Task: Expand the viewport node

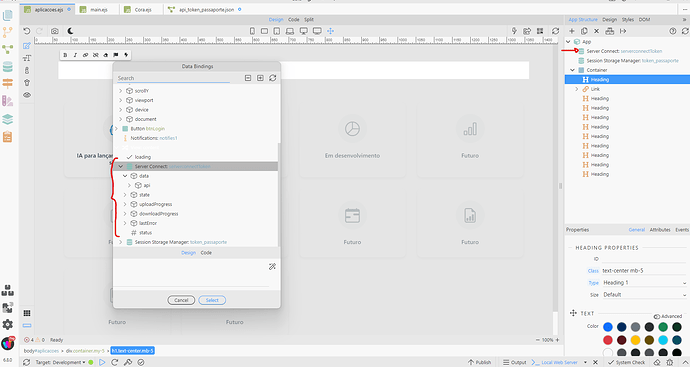Action: [x=121, y=100]
